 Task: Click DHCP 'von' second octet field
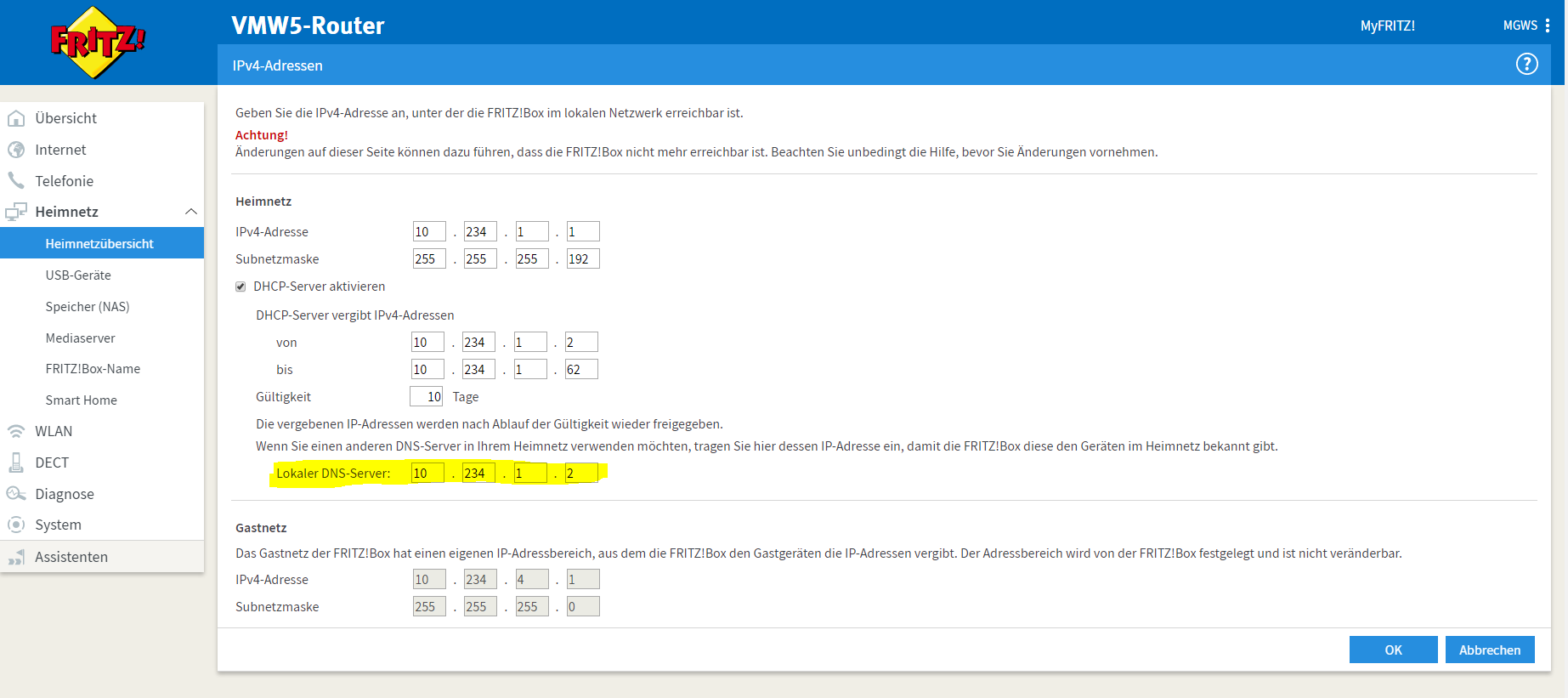point(478,342)
